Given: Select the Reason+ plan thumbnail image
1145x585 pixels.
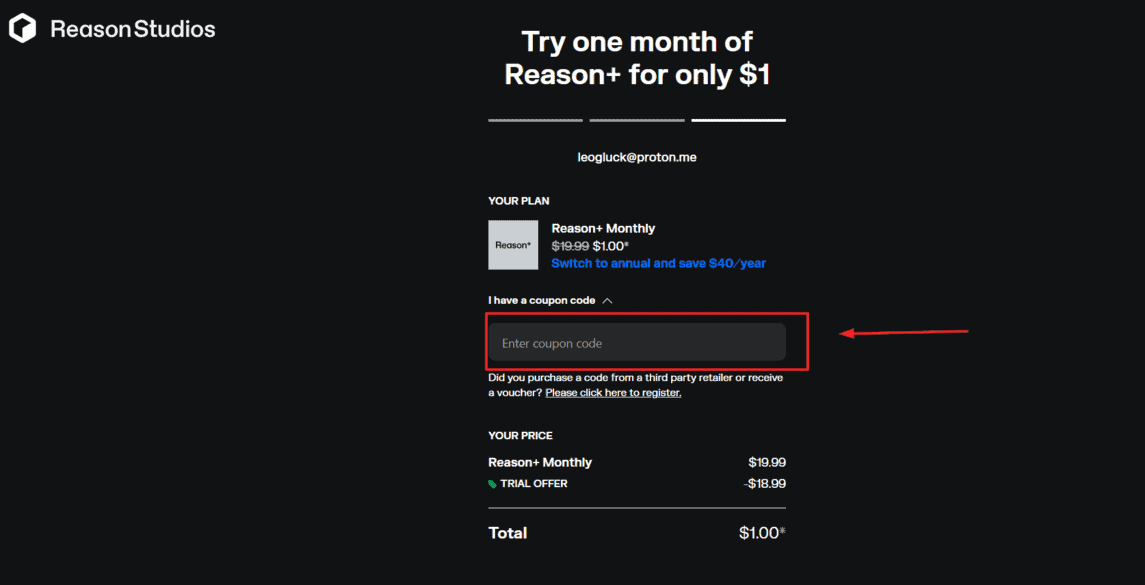Looking at the screenshot, I should coord(513,245).
